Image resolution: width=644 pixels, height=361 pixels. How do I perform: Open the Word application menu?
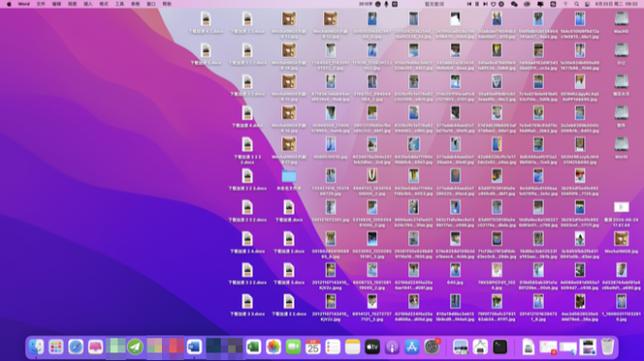tap(24, 4)
